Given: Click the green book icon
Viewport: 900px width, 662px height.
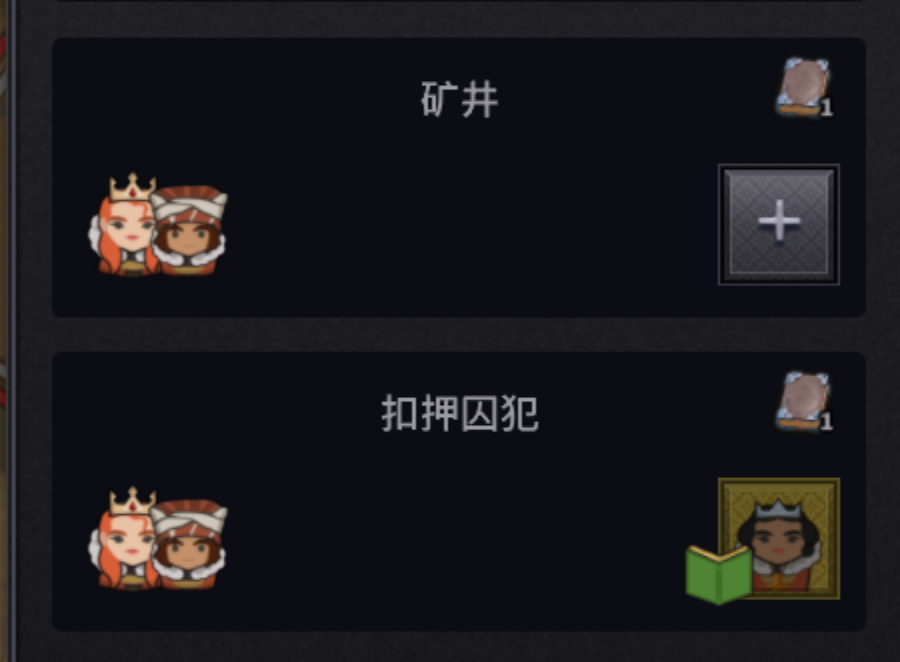Looking at the screenshot, I should pyautogui.click(x=719, y=574).
